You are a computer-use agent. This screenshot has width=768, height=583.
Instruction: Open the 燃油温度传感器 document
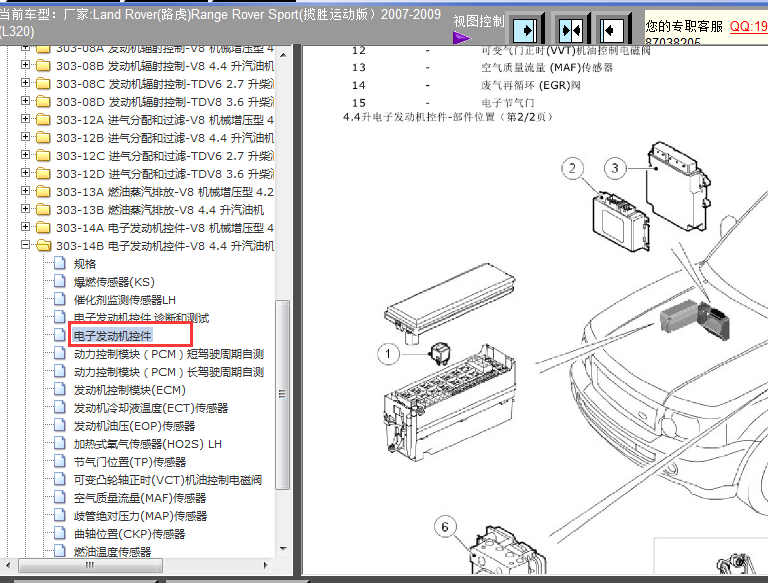click(x=112, y=552)
